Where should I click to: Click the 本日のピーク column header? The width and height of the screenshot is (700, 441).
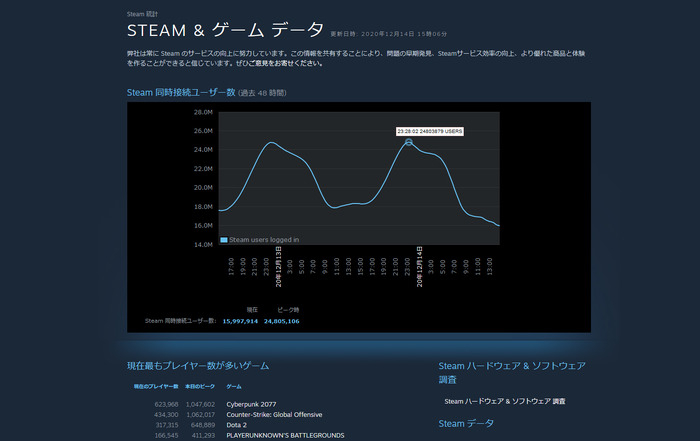pos(200,387)
